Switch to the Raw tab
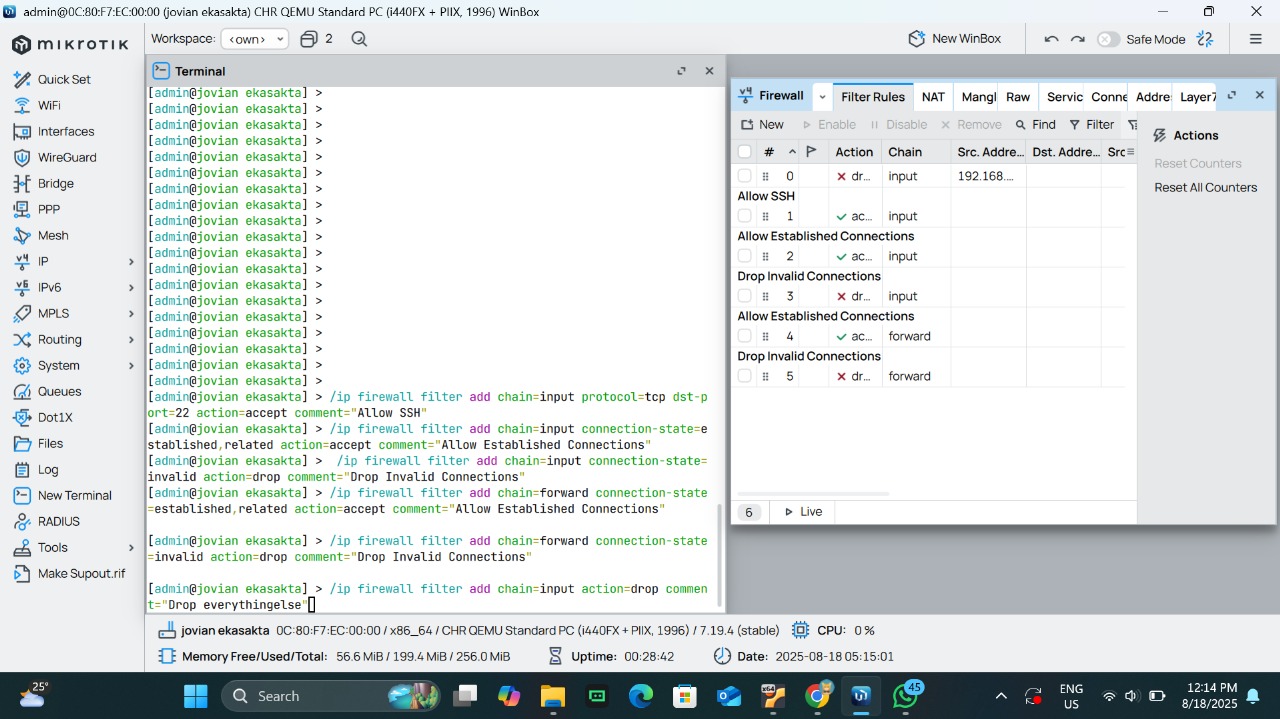Viewport: 1280px width, 719px height. [1017, 97]
